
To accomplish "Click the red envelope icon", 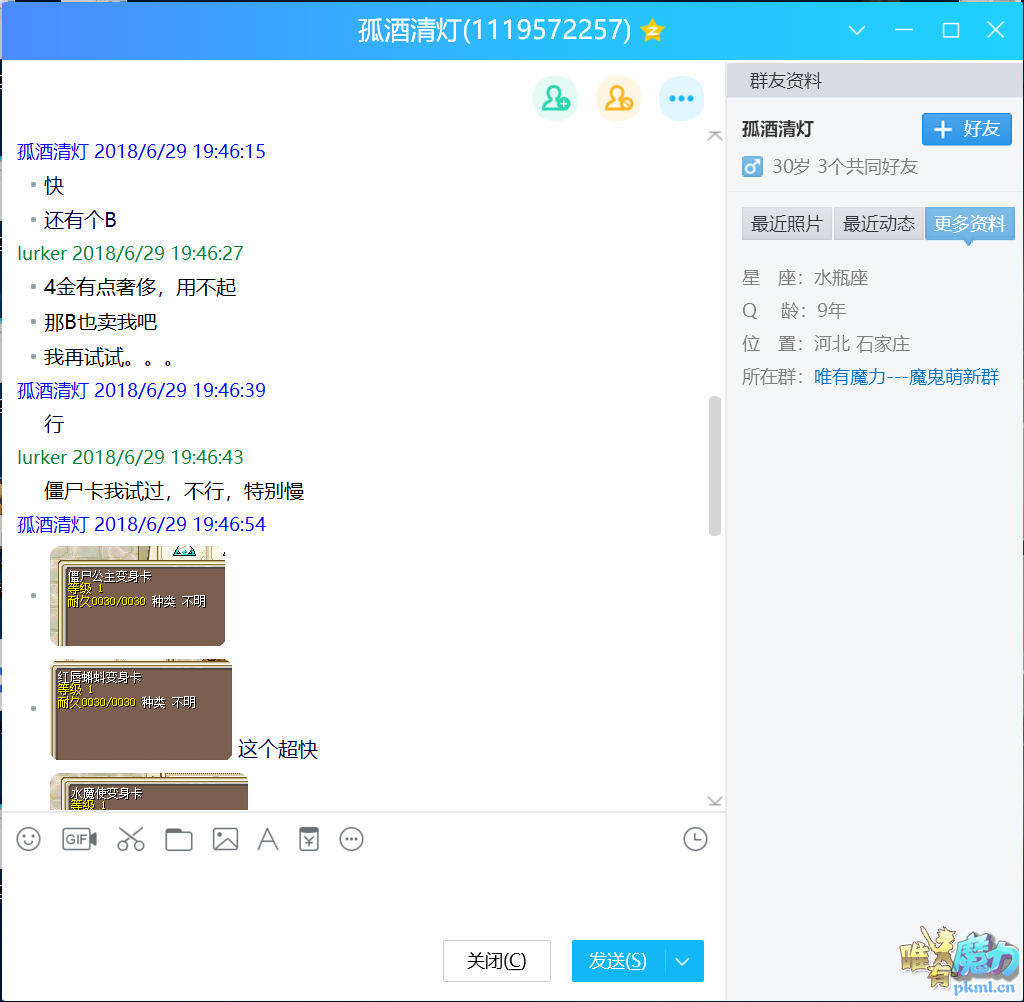I will [x=309, y=839].
